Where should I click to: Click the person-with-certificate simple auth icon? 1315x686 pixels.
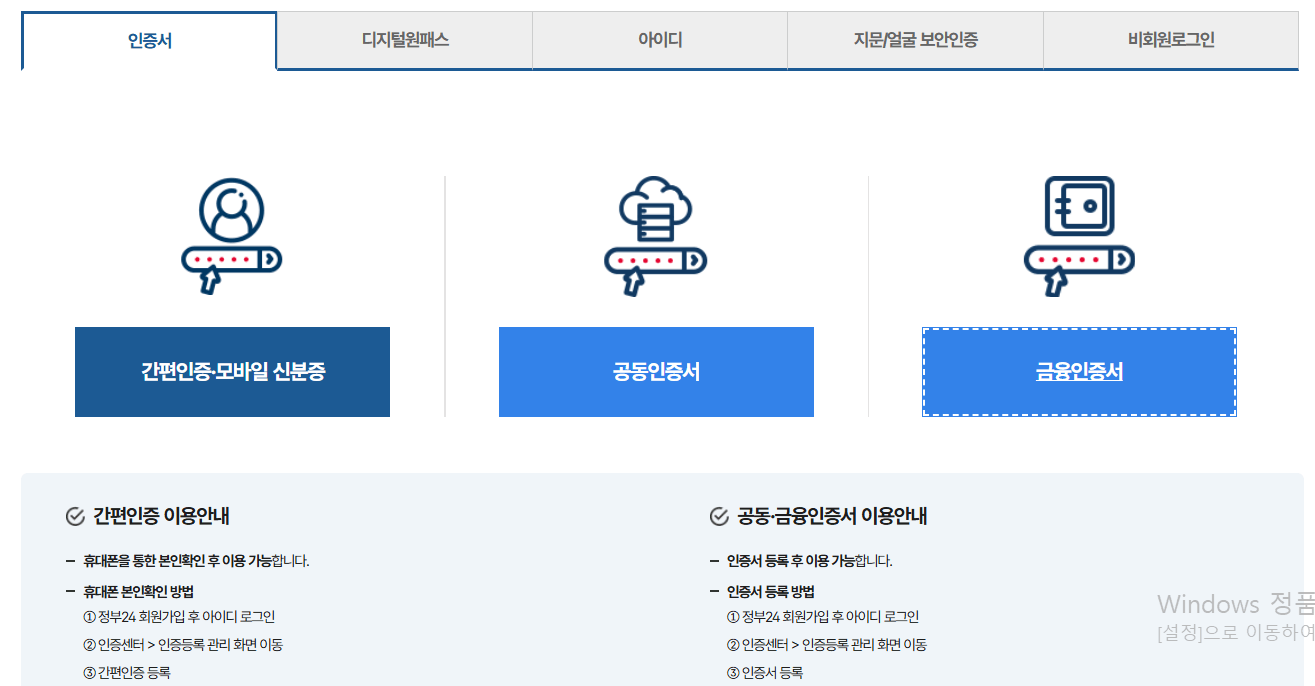[232, 230]
